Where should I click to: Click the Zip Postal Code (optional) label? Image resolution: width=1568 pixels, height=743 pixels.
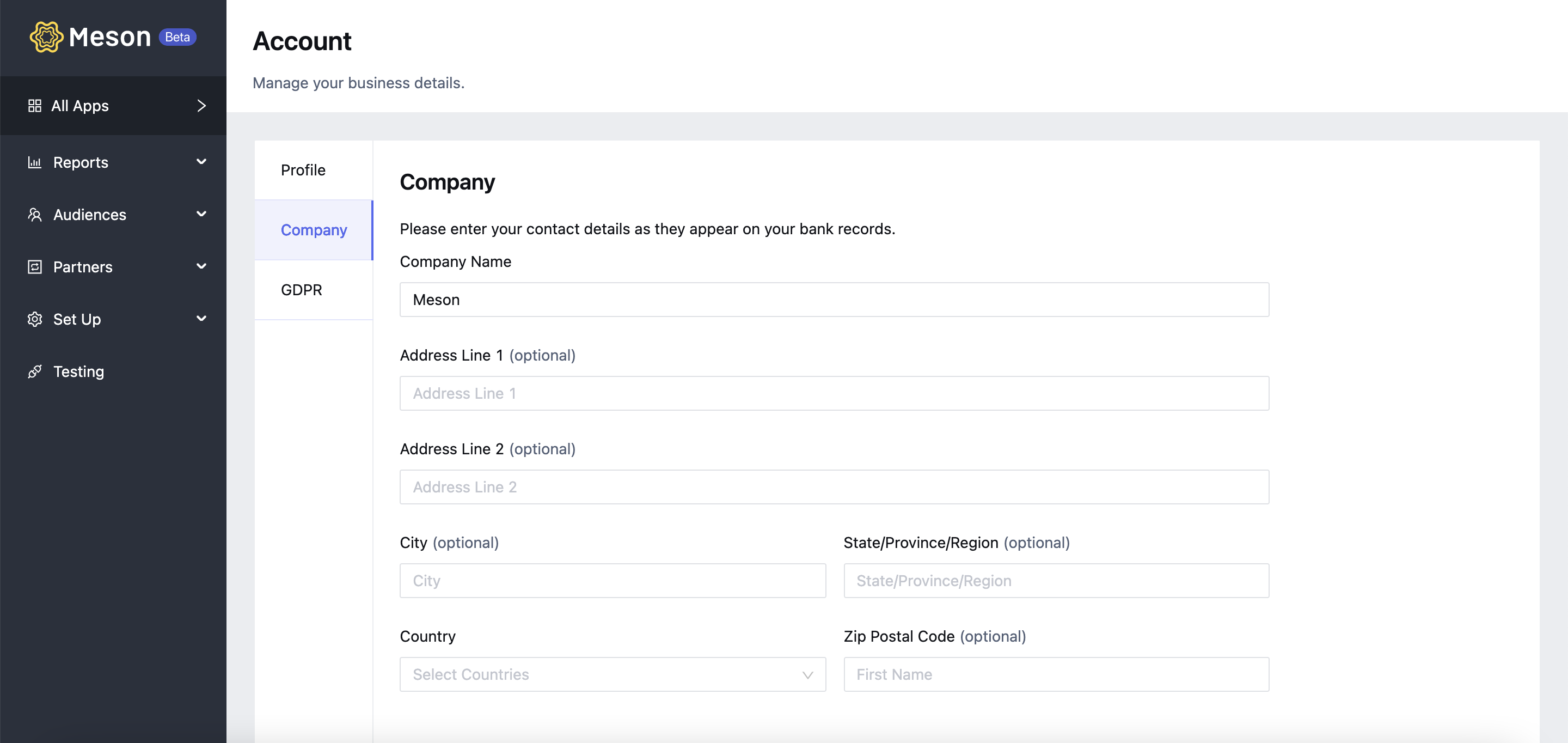point(935,636)
